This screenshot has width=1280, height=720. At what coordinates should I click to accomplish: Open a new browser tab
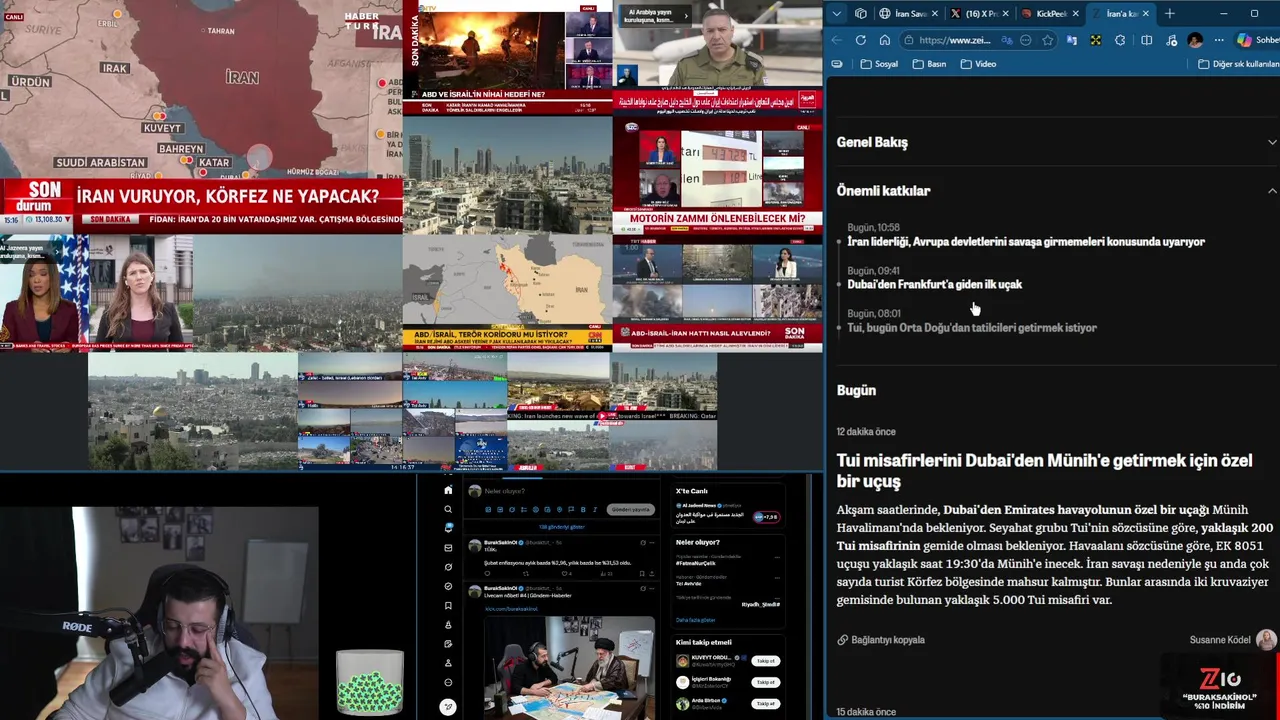click(x=1169, y=13)
